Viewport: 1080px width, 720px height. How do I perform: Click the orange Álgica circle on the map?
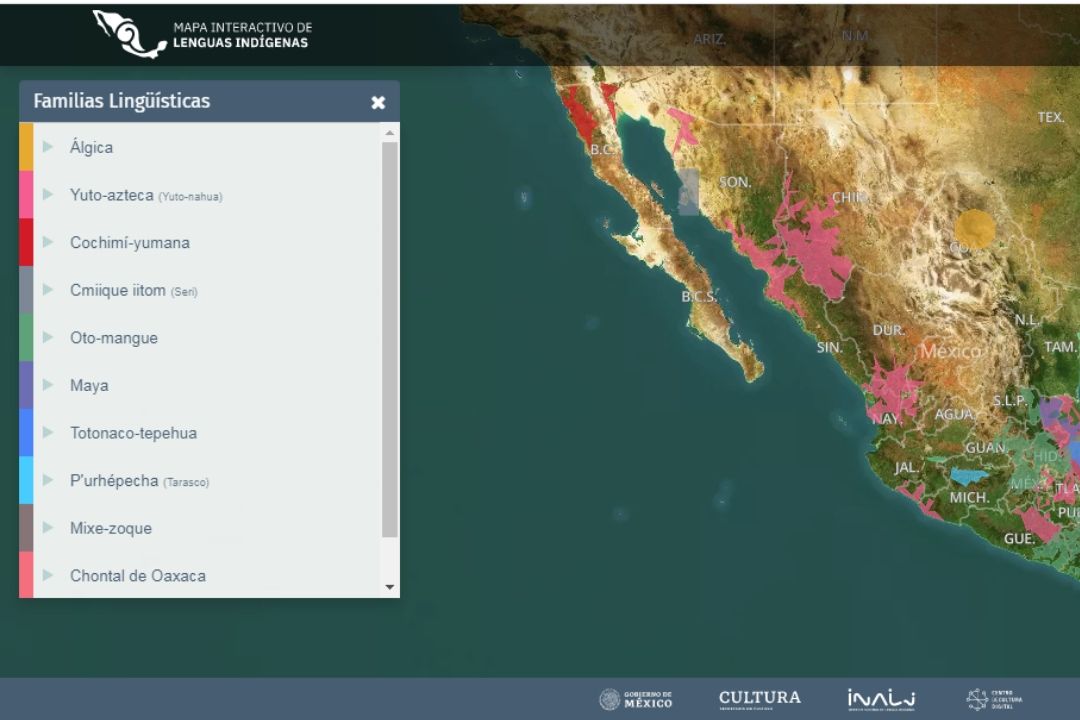(x=975, y=229)
